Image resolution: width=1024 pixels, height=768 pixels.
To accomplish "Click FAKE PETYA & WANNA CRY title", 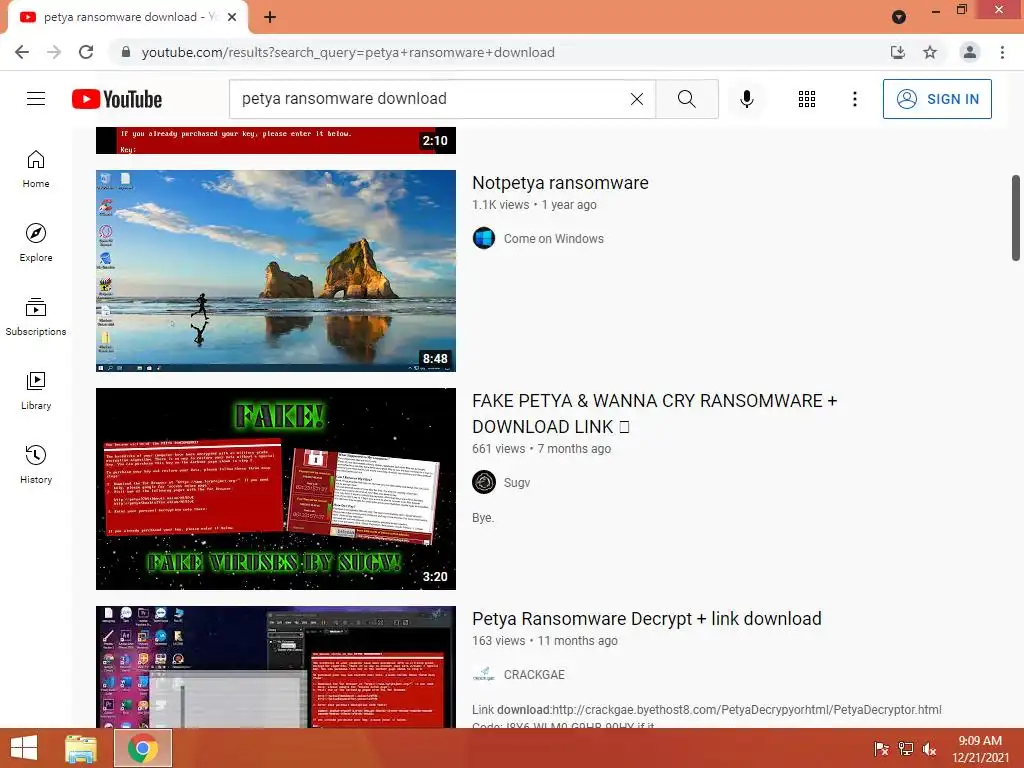I will pos(654,413).
